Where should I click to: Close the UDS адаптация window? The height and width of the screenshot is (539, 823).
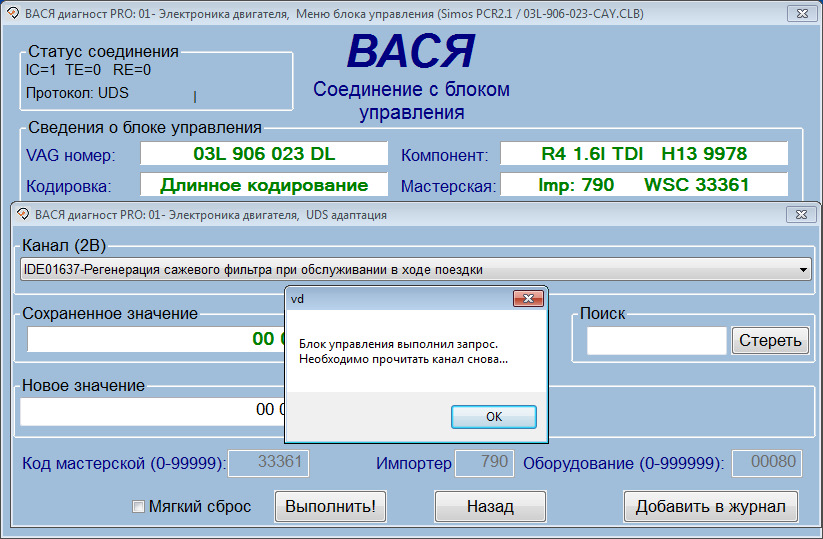point(801,214)
